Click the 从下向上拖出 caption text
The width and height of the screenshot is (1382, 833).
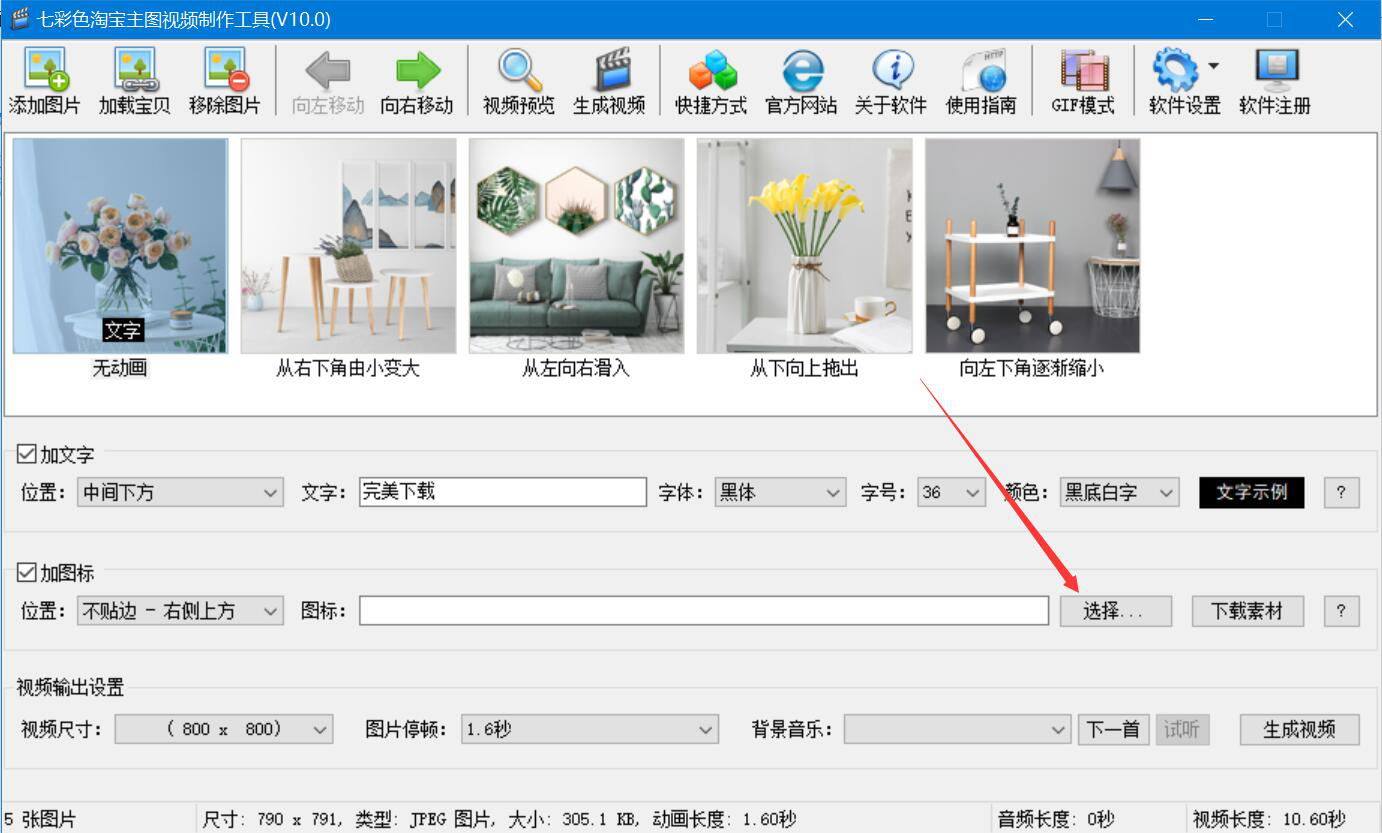tap(804, 368)
